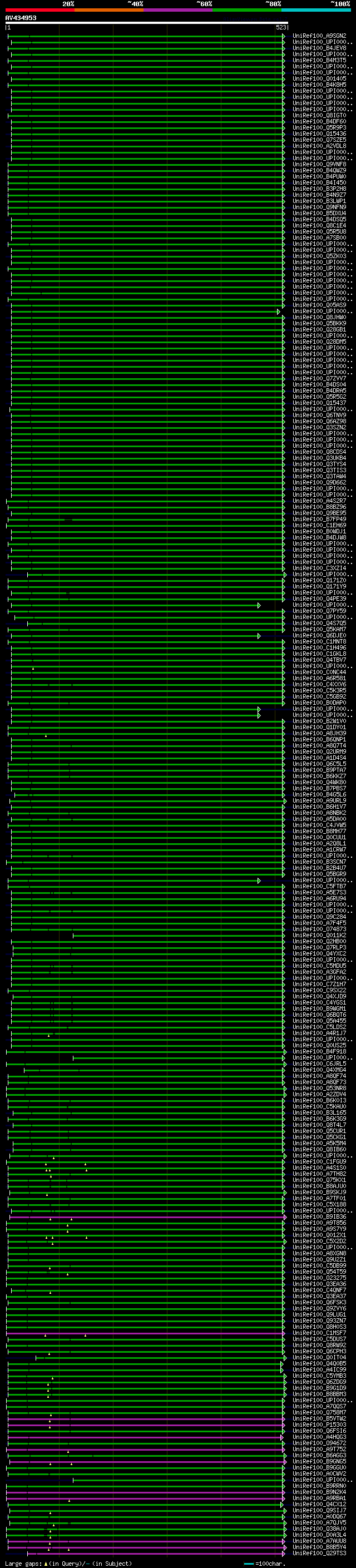356x1568 pixels.
Task: Click hit UniRef100_O94672
Action: (319, 1443)
